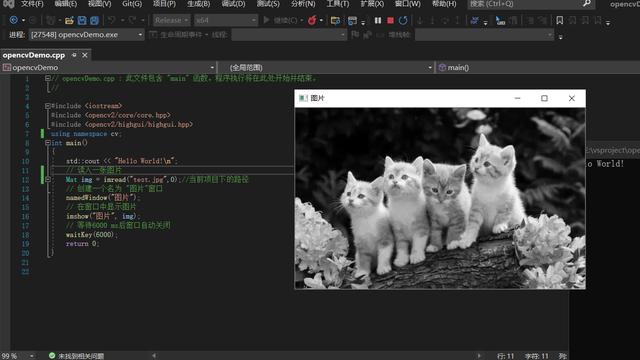Click the Visual Studio logo icon
Screen dimensions: 640x360
[9, 4]
